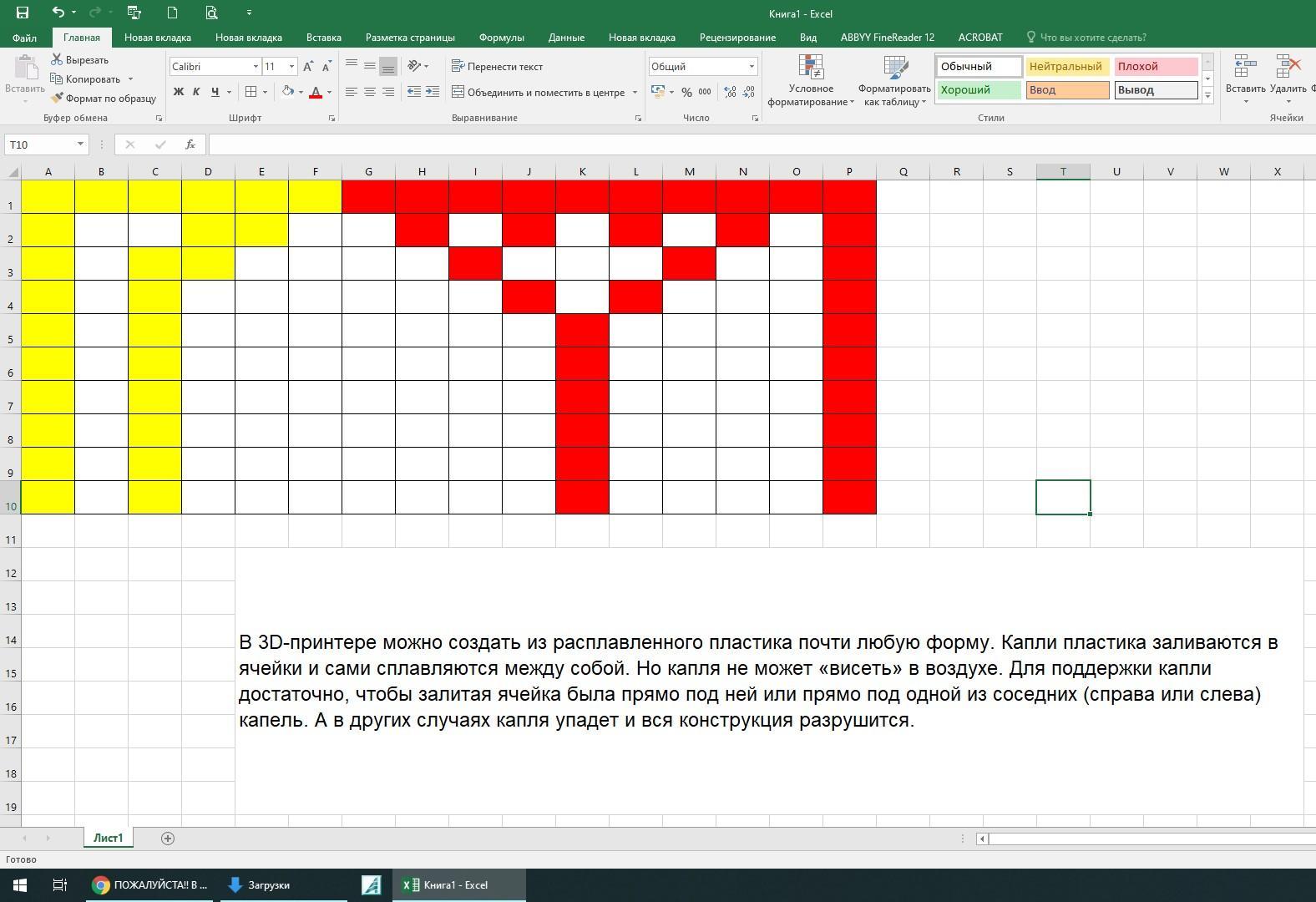The height and width of the screenshot is (902, 1316).
Task: Save the workbook using the floppy icon
Action: point(23,13)
